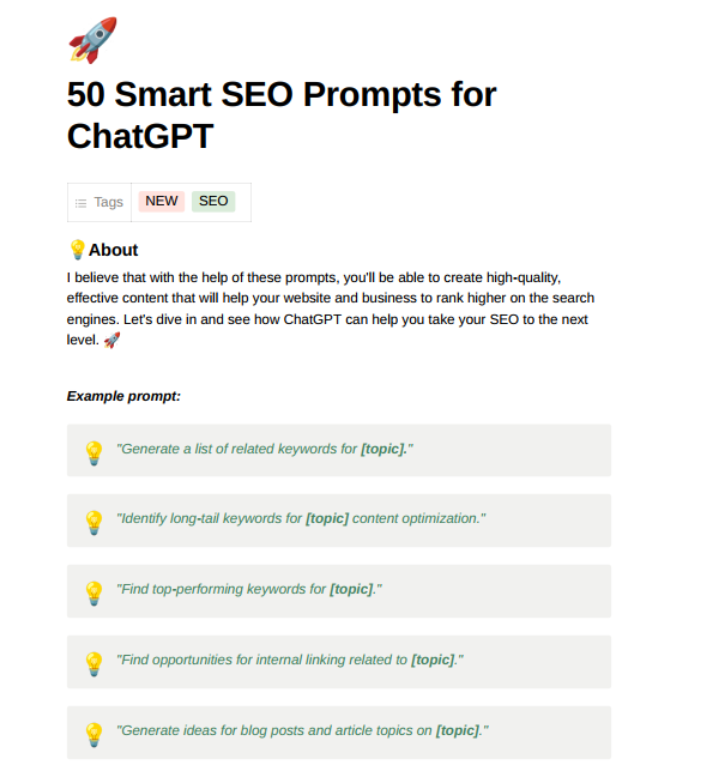This screenshot has height=781, width=708.
Task: Click lightbulb icon in 'blog posts' callout
Action: 94,734
